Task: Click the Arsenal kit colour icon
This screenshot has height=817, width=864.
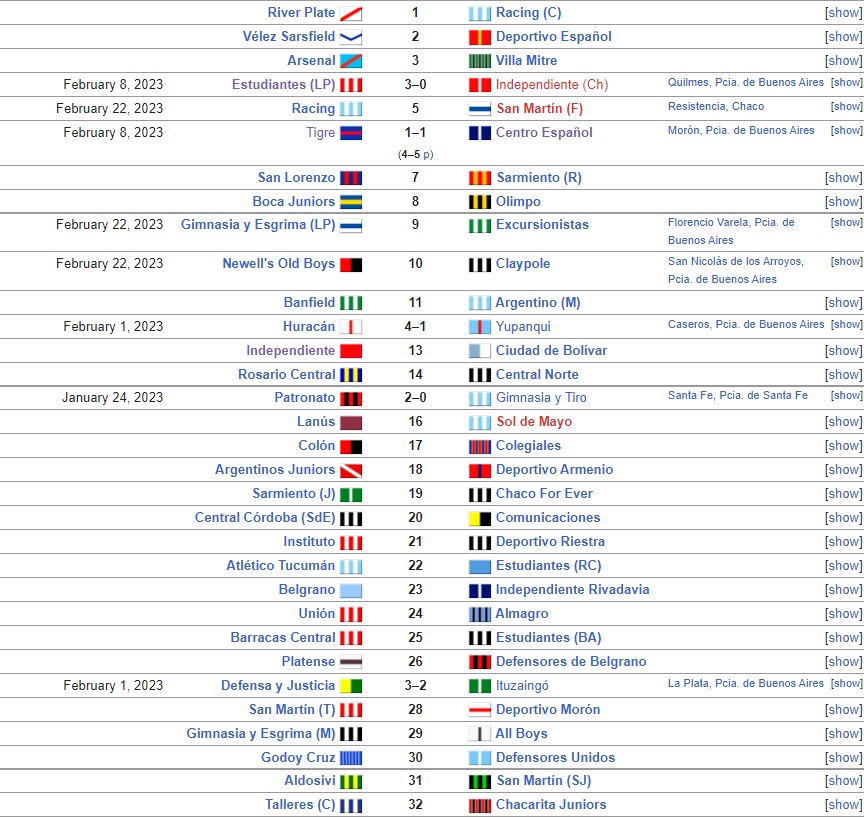Action: pyautogui.click(x=350, y=61)
